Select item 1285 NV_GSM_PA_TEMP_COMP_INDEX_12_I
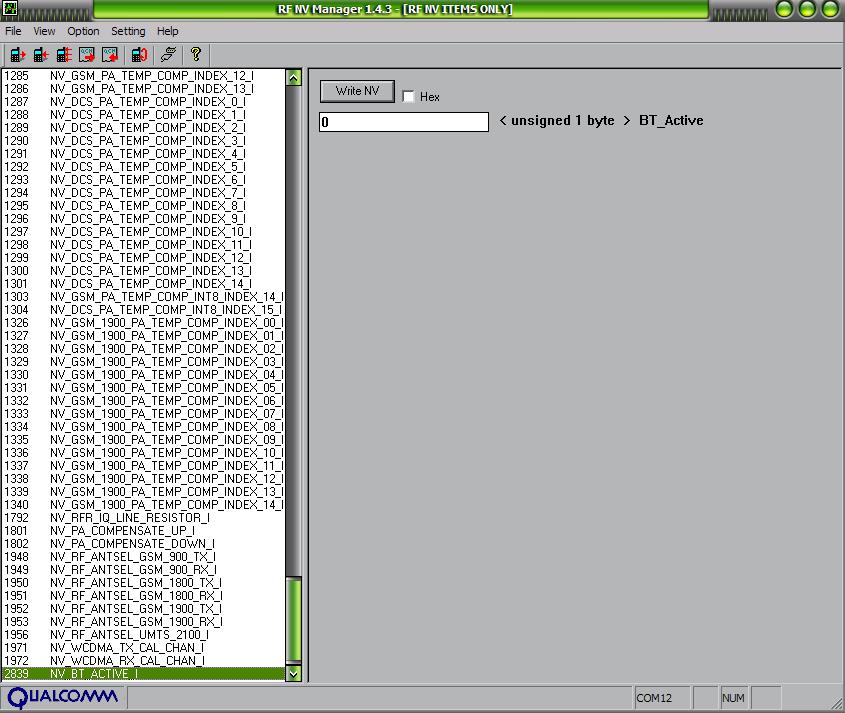 point(143,76)
